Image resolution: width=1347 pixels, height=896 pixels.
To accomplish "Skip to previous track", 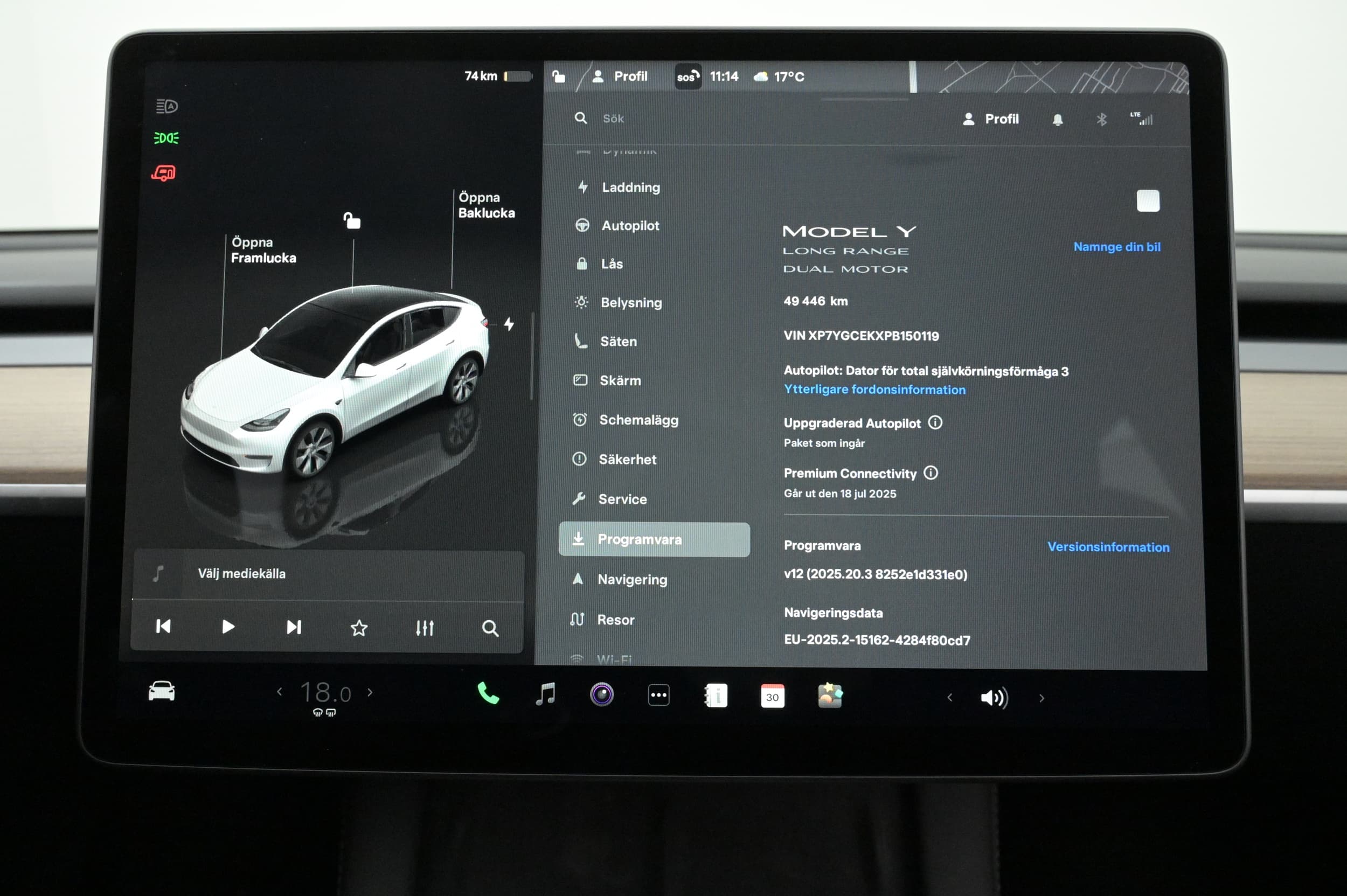I will (x=163, y=626).
